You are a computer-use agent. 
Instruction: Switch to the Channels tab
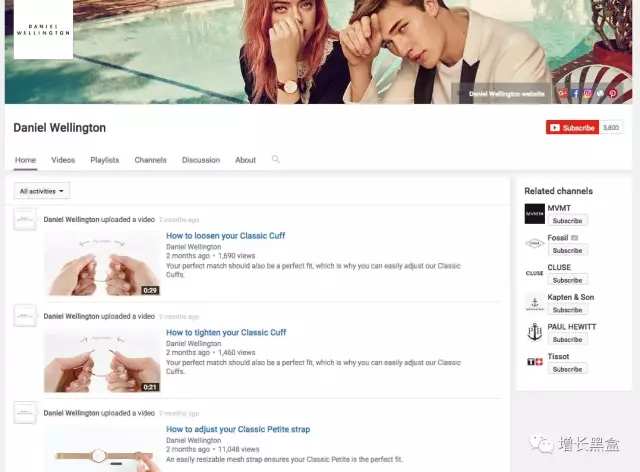pyautogui.click(x=151, y=160)
